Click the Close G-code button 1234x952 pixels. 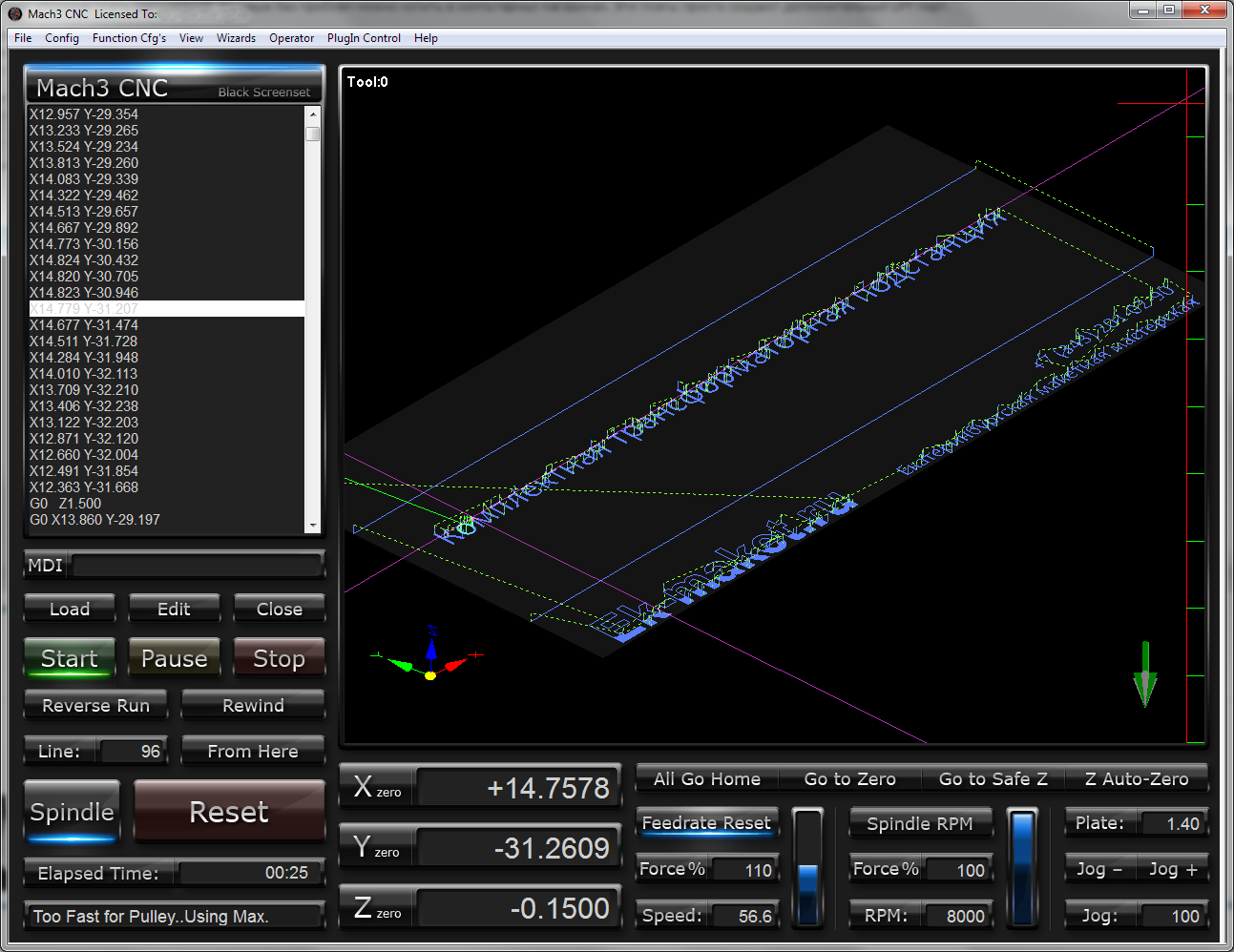coord(280,609)
